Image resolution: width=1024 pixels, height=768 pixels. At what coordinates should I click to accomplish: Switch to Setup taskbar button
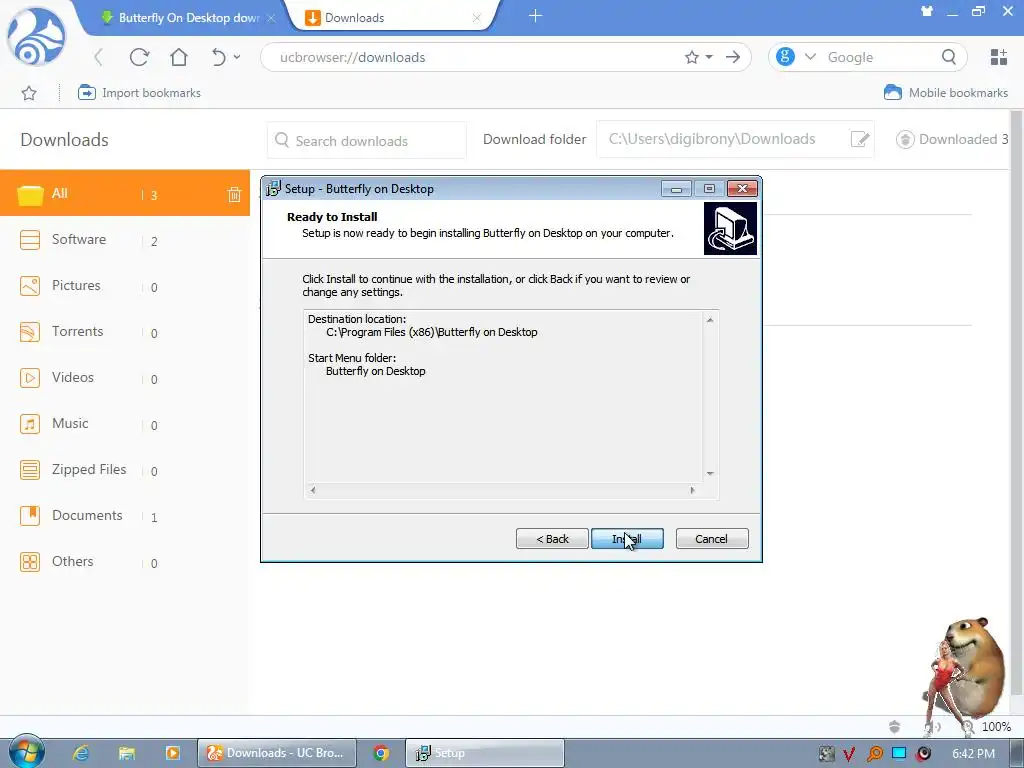click(x=484, y=753)
